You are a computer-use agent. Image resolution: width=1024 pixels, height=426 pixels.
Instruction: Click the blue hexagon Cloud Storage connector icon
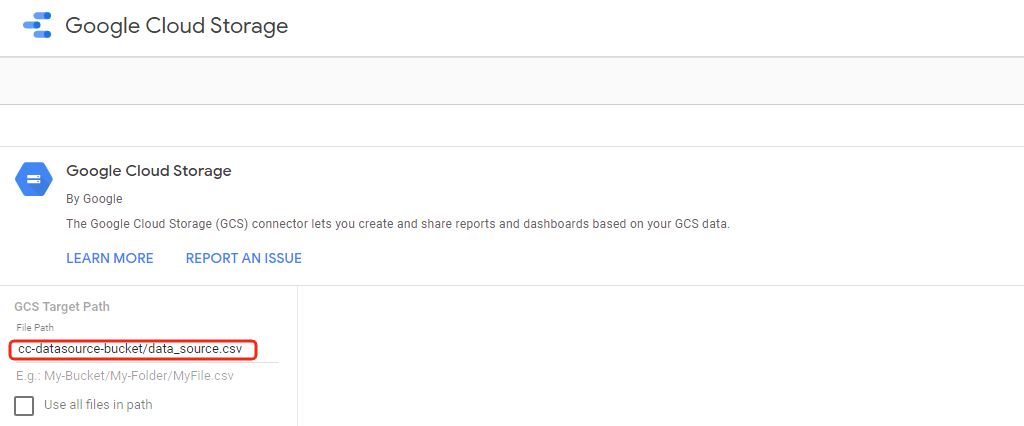coord(33,178)
